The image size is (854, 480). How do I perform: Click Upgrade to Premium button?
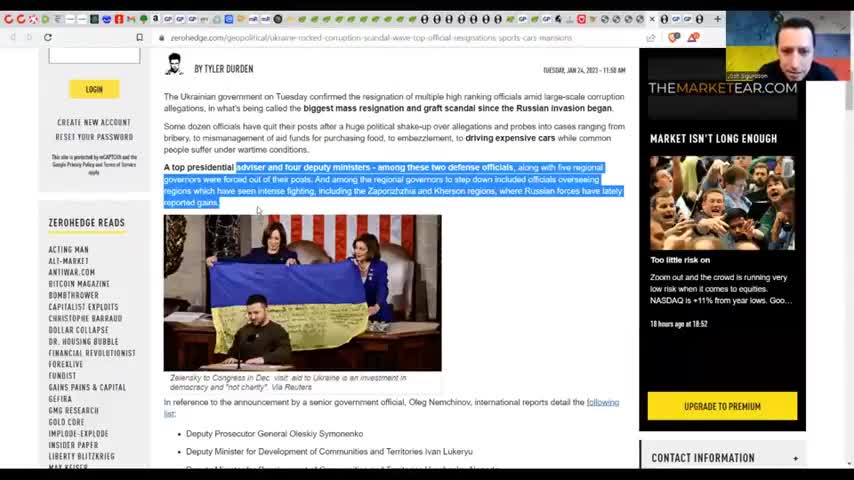click(x=722, y=406)
